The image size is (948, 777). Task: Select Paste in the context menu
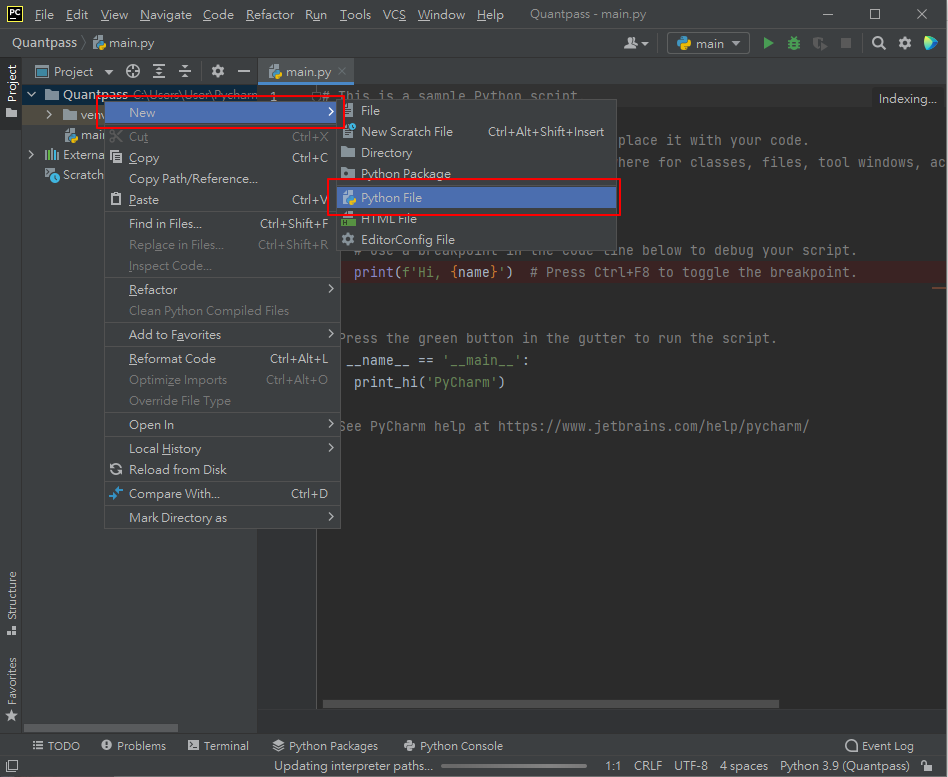222,200
